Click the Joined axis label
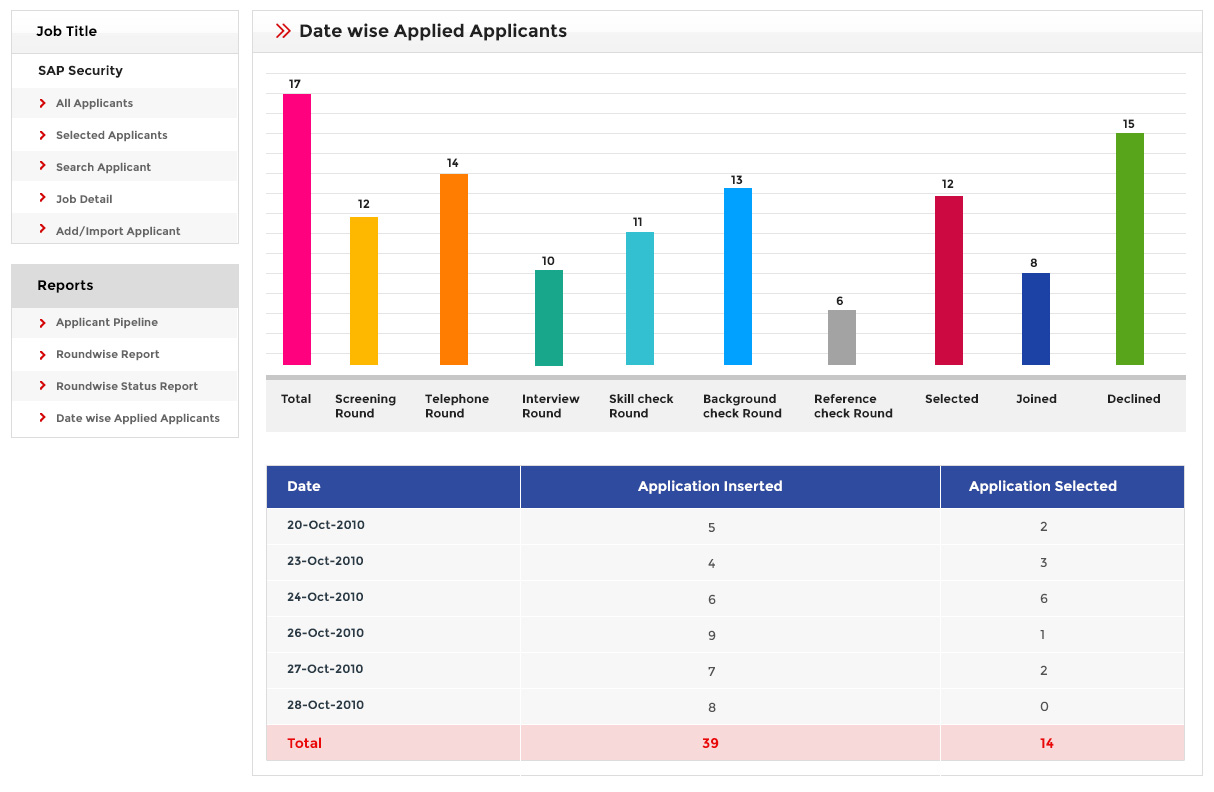This screenshot has width=1214, height=792. 1036,399
